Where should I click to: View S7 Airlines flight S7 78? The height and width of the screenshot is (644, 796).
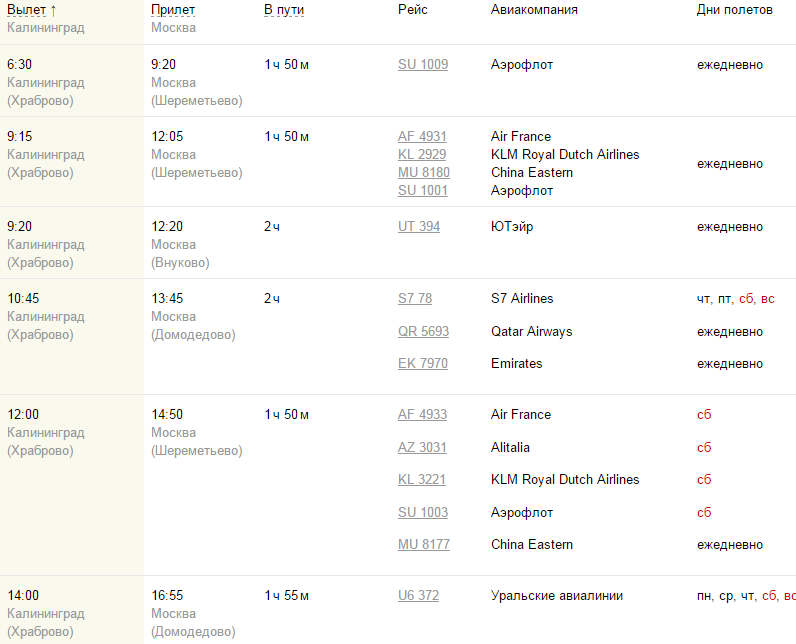415,299
